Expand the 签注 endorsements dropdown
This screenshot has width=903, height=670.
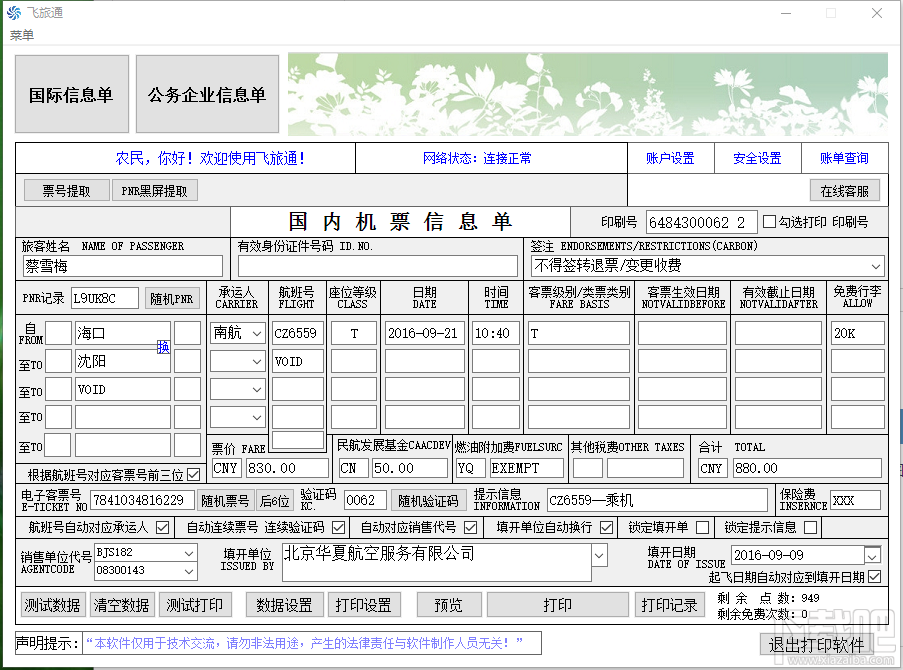875,266
